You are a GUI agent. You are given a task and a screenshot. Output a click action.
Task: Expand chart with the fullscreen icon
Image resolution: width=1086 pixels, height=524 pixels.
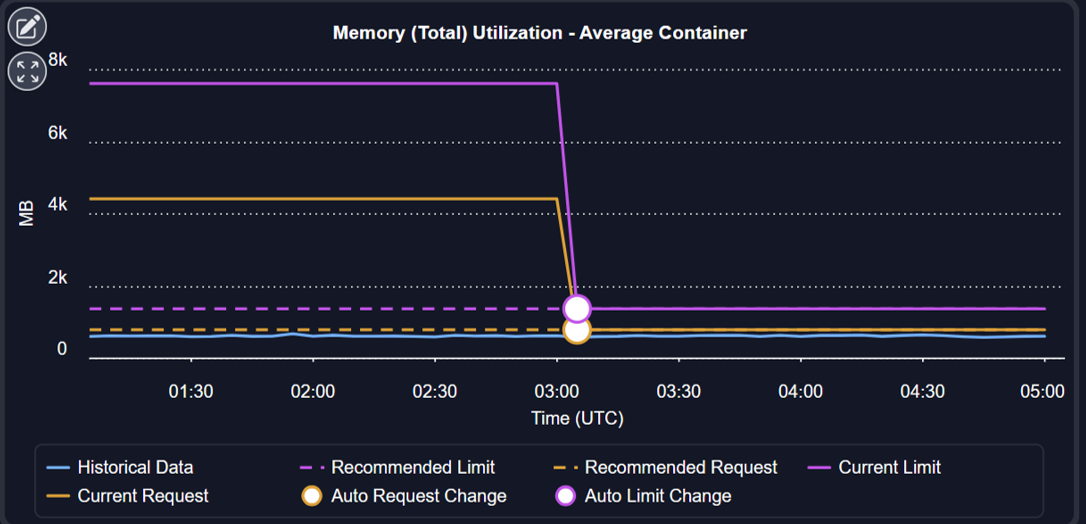pyautogui.click(x=27, y=71)
